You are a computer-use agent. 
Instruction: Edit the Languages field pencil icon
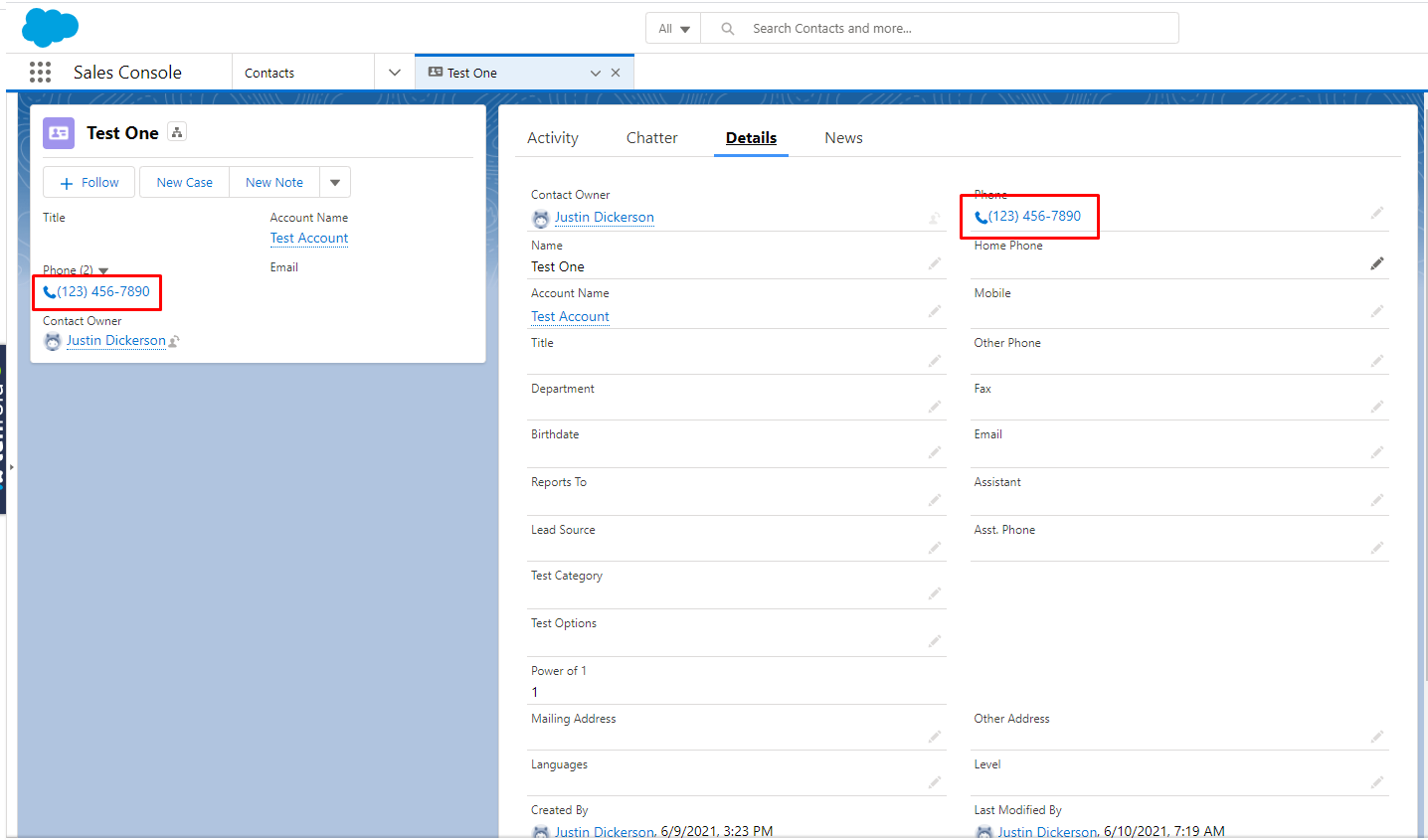pyautogui.click(x=935, y=782)
